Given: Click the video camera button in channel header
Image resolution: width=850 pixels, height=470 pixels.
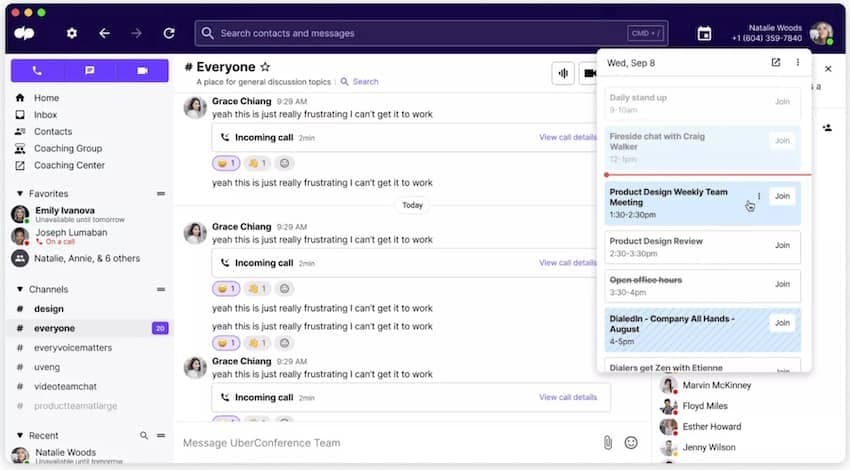Looking at the screenshot, I should [x=589, y=73].
